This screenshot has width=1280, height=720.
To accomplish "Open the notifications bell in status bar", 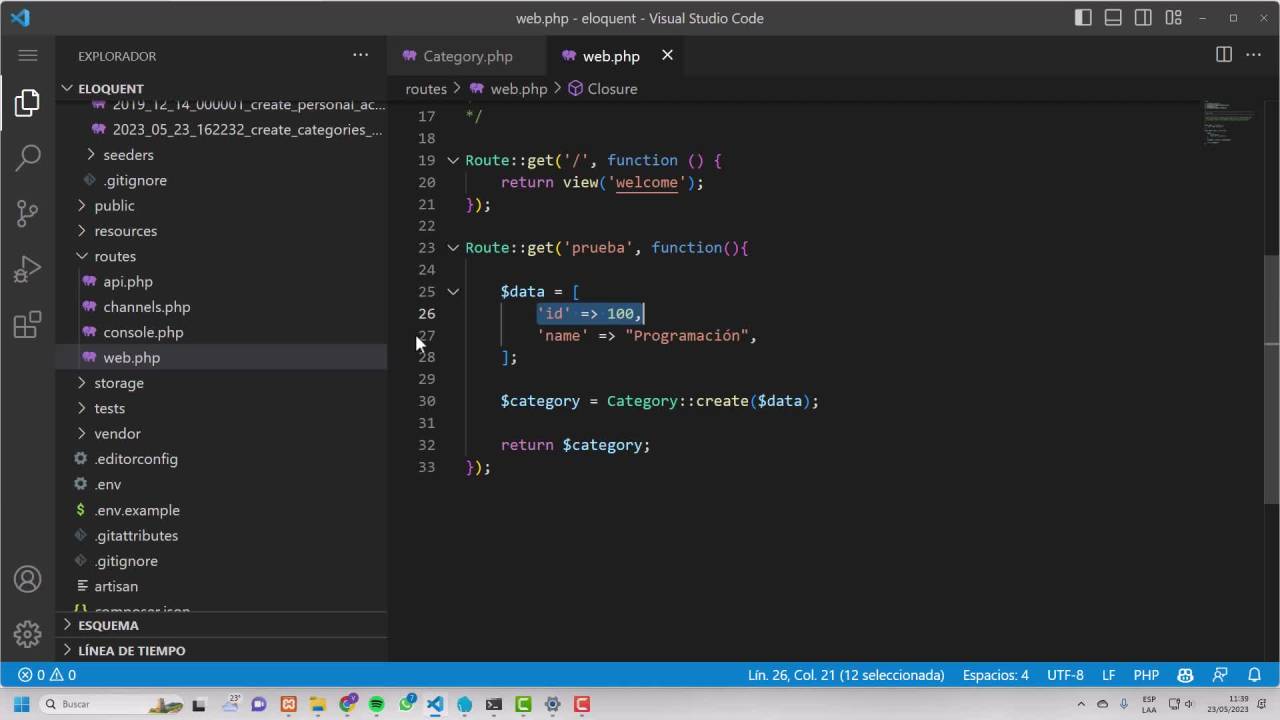I will [1254, 675].
